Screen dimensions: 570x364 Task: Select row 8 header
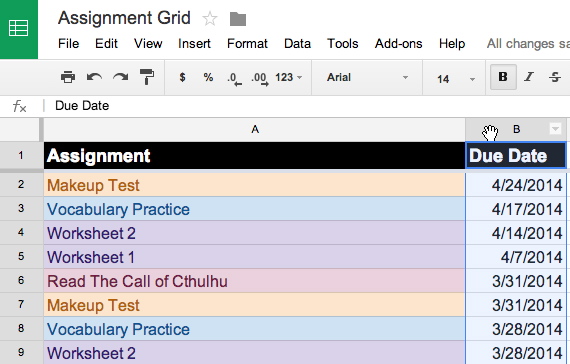[x=21, y=328]
